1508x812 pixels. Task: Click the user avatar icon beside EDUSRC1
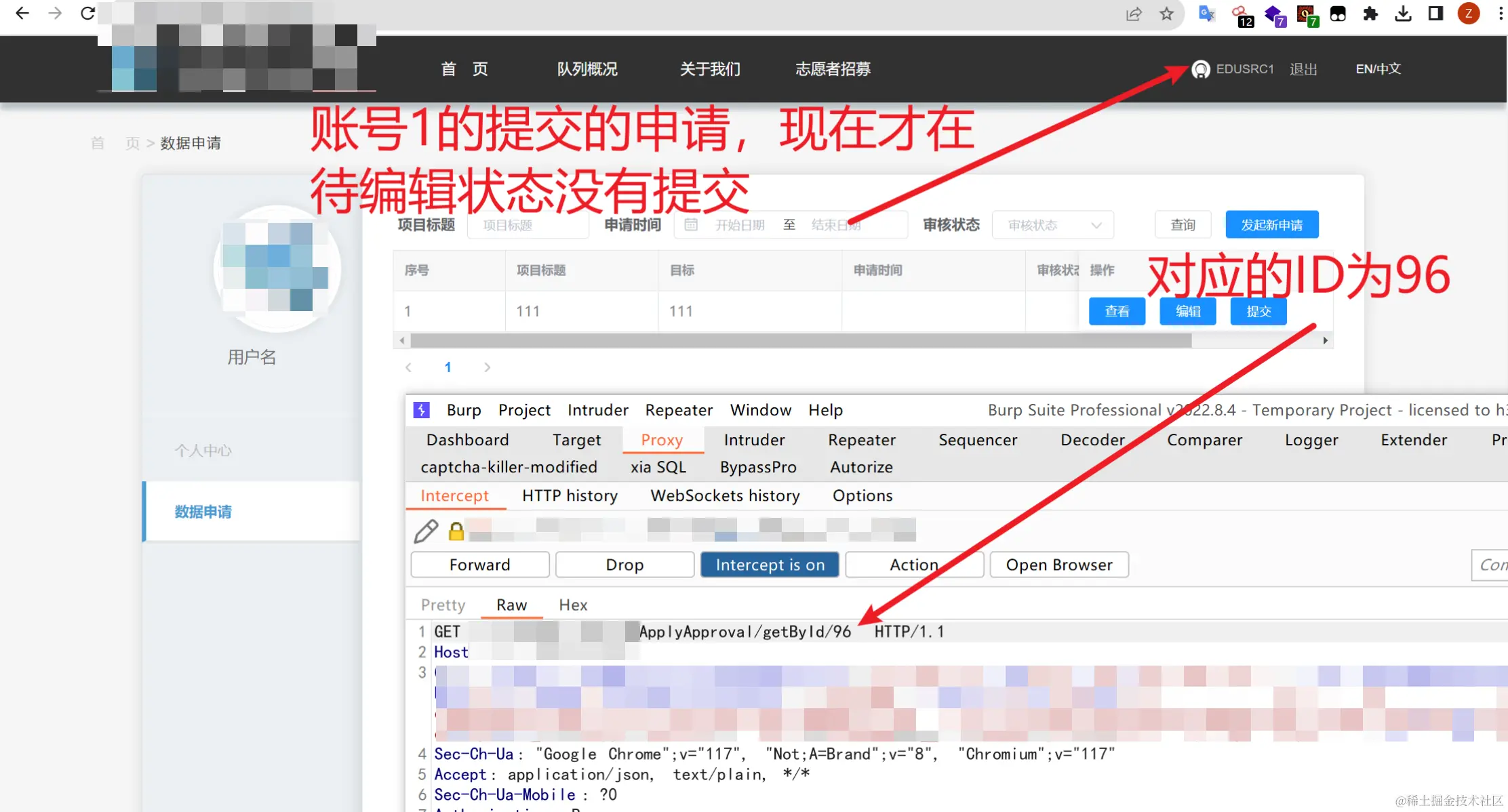point(1201,70)
